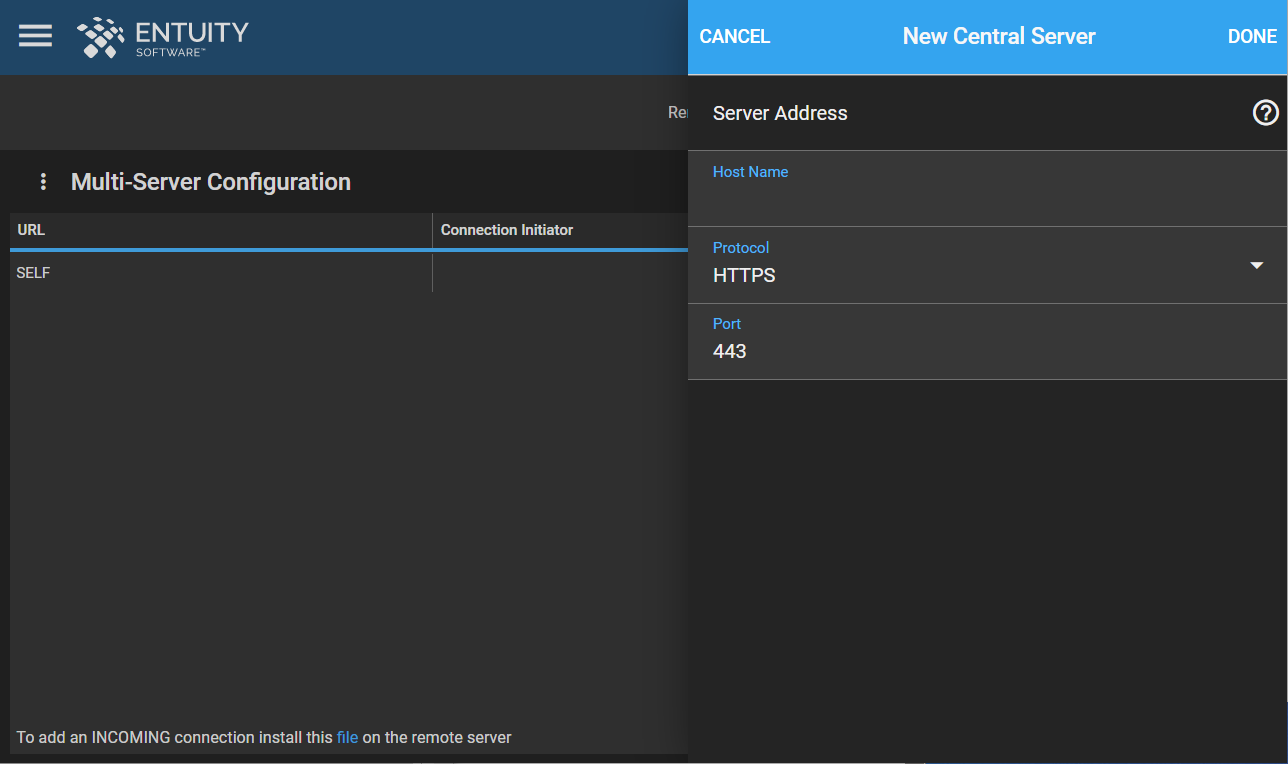1288x764 pixels.
Task: Click the Entuity Software logo
Action: click(162, 37)
